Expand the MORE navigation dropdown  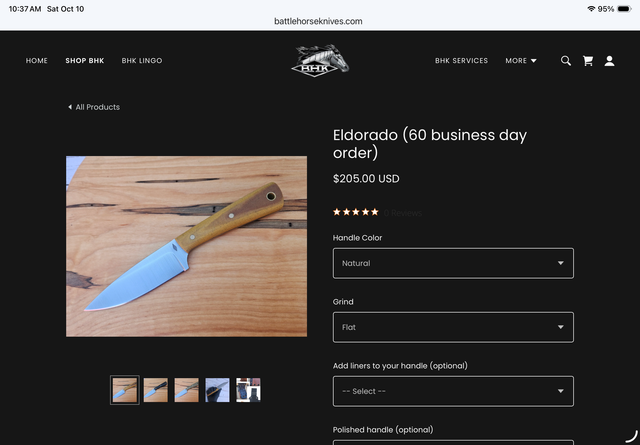(x=521, y=60)
